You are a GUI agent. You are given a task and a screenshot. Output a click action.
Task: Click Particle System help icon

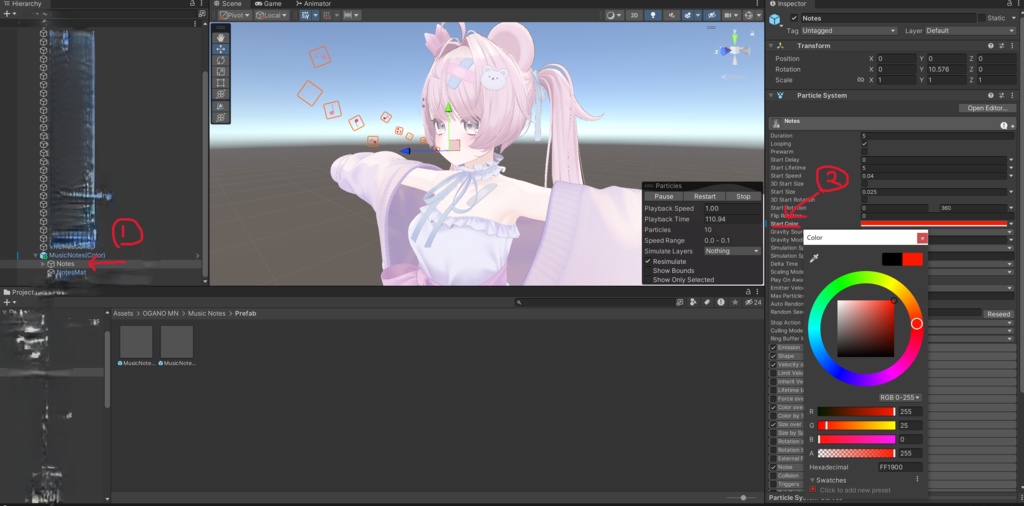[991, 95]
